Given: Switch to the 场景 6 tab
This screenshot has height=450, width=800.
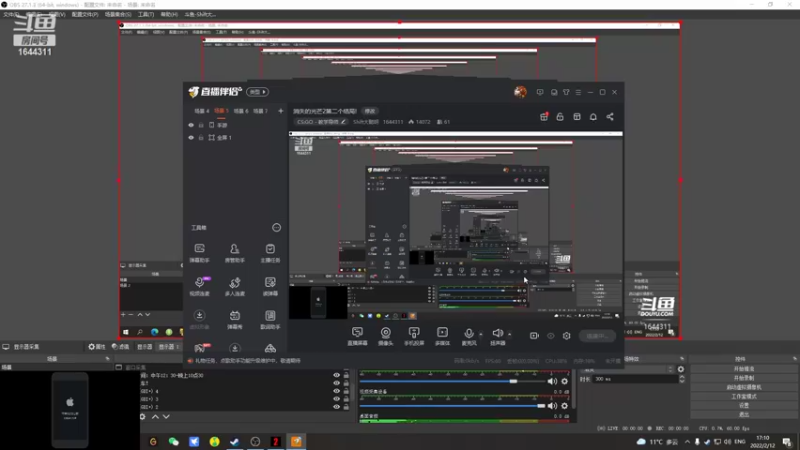Looking at the screenshot, I should pyautogui.click(x=241, y=111).
